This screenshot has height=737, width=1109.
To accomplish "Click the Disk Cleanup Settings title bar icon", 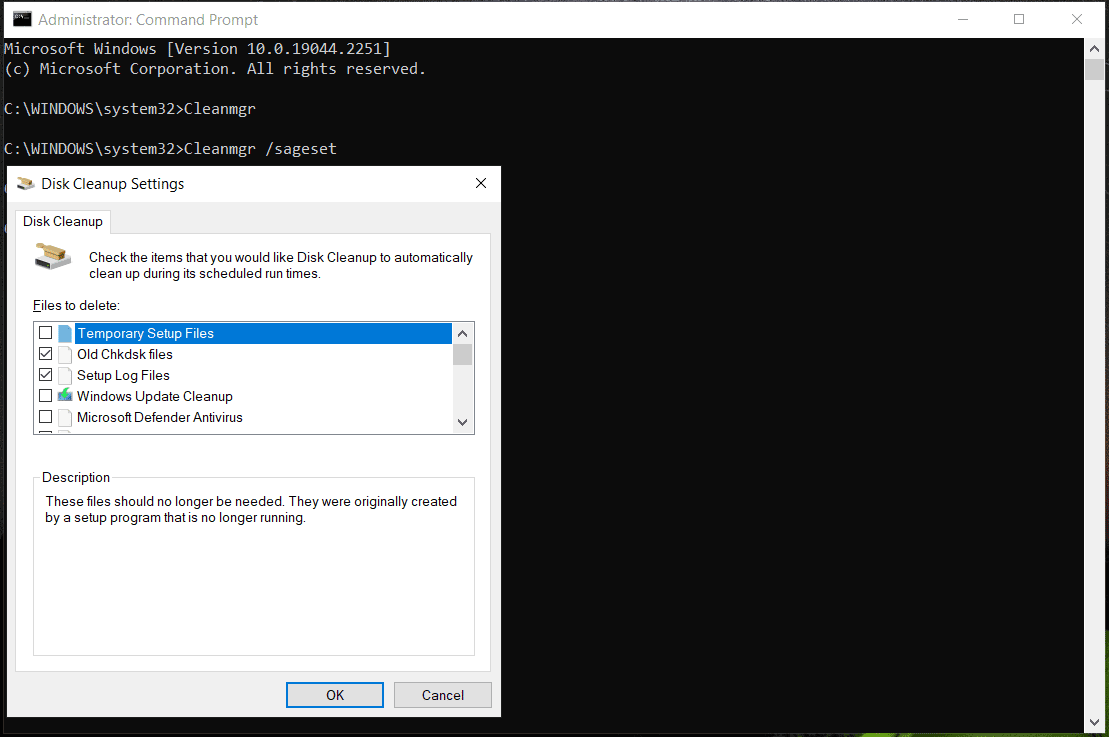I will pos(25,184).
